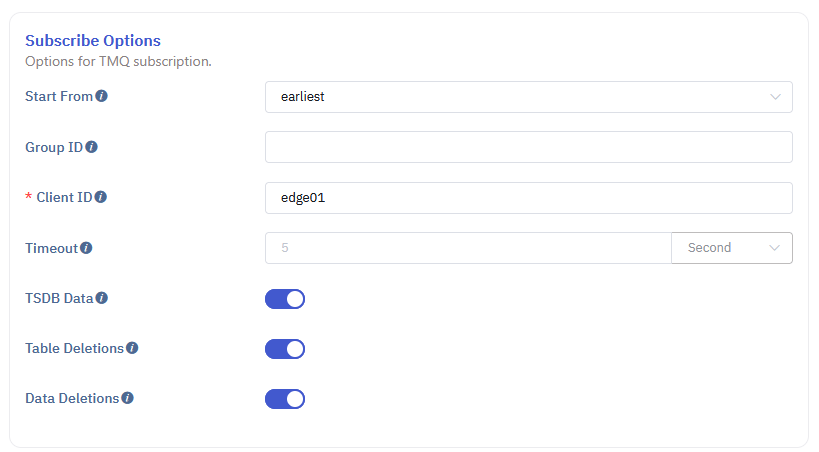Click the TSDB Data info icon
Screen dimensions: 819x452
102,298
